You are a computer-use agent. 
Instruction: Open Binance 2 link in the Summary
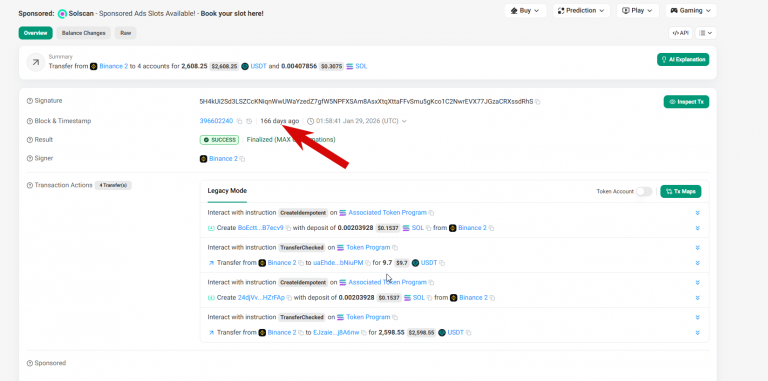tap(114, 66)
